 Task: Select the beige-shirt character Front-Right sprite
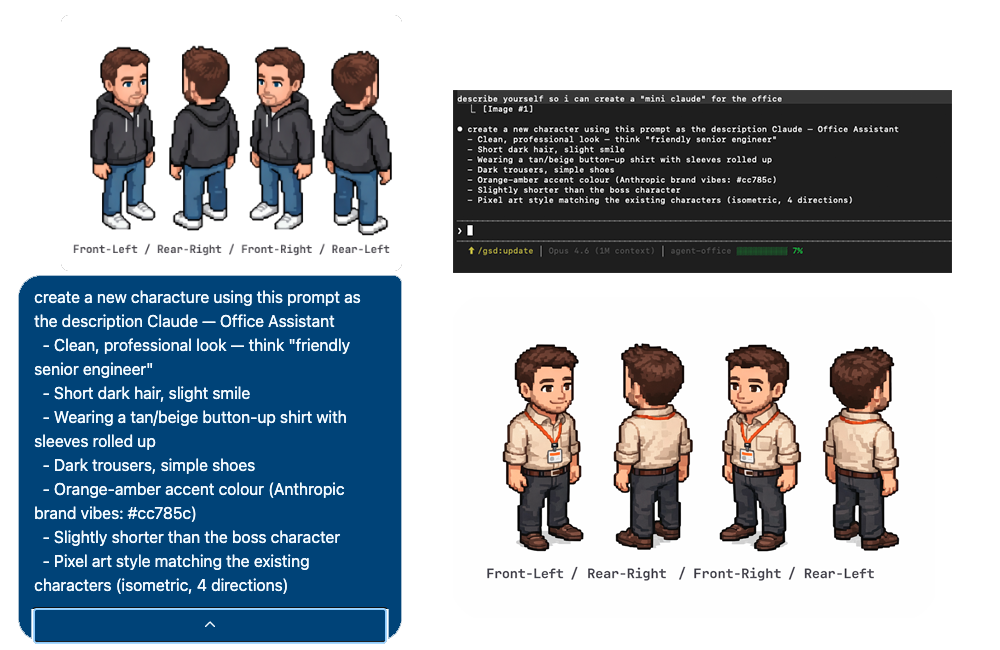760,448
